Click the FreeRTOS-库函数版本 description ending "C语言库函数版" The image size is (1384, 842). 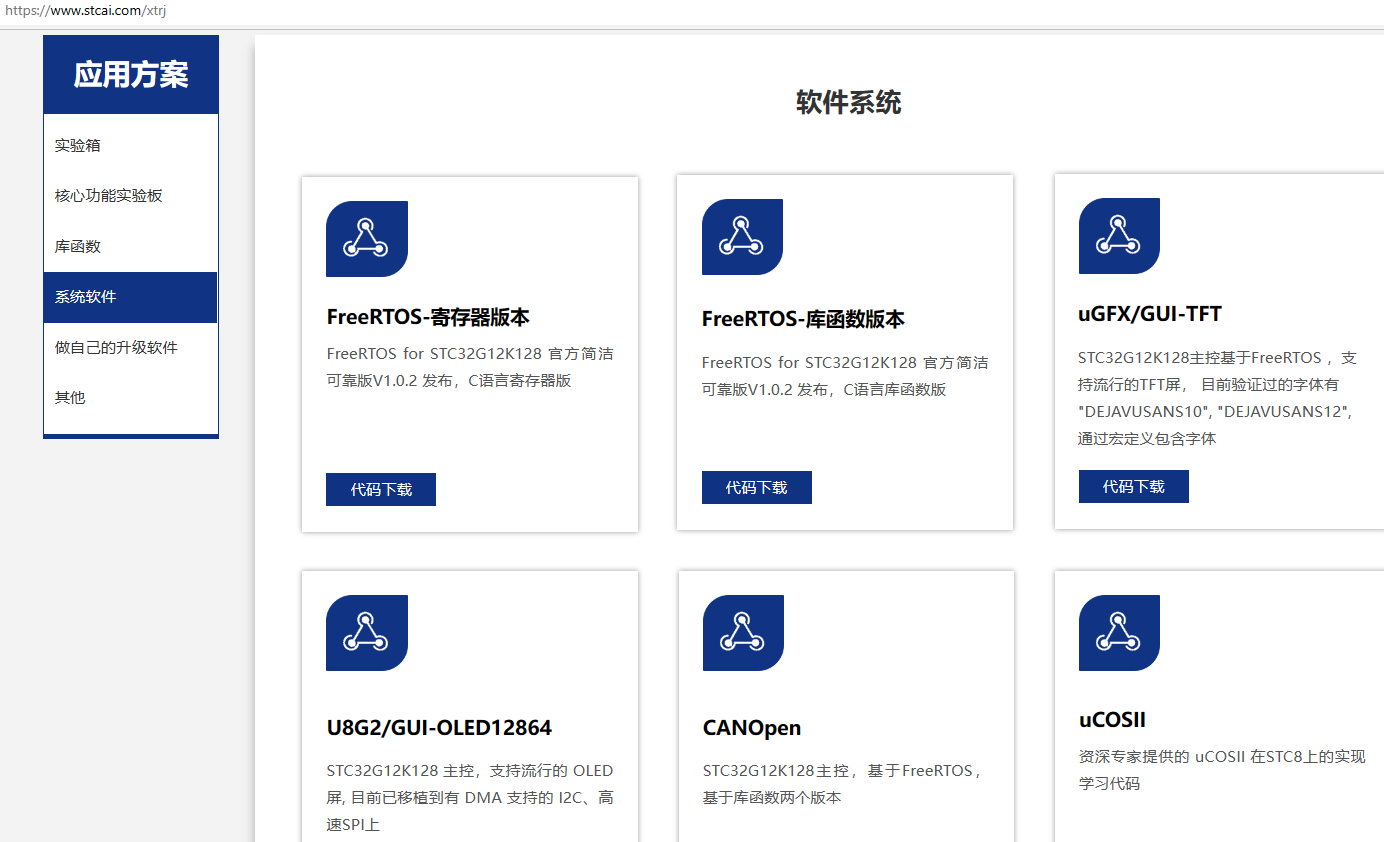point(845,376)
